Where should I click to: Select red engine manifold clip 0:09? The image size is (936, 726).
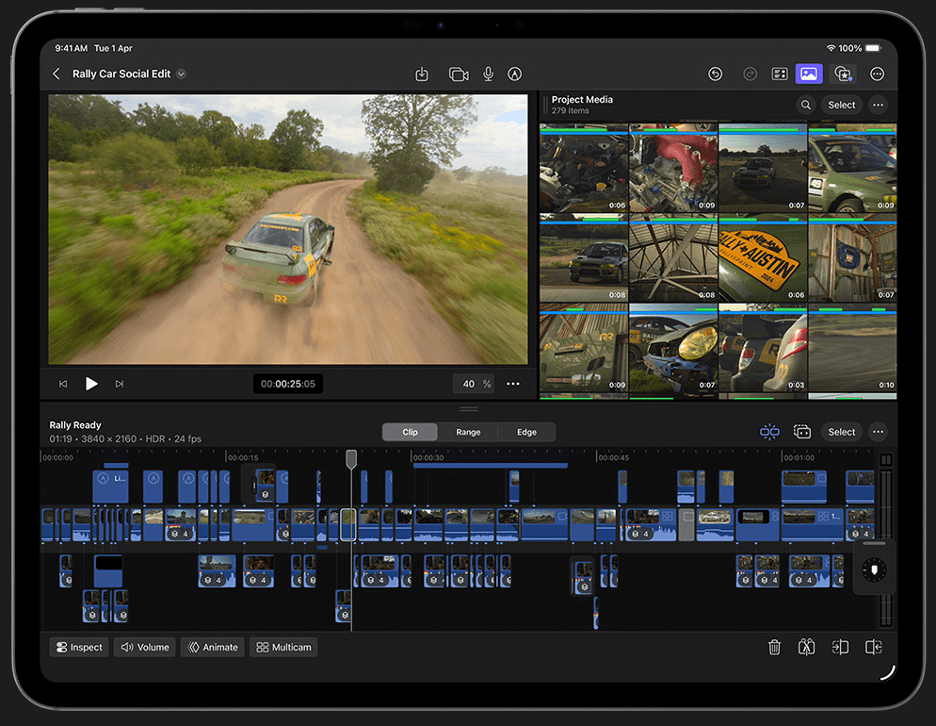tap(673, 168)
